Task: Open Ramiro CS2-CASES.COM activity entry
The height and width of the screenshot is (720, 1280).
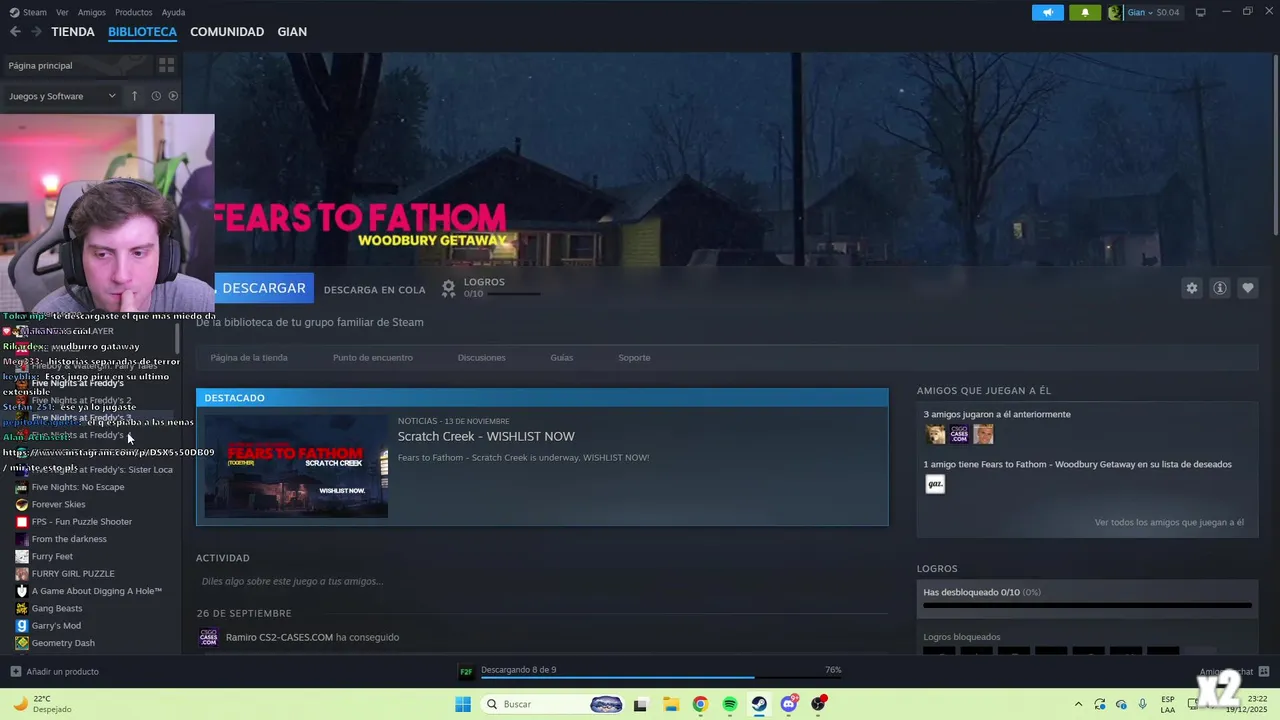Action: coord(312,637)
